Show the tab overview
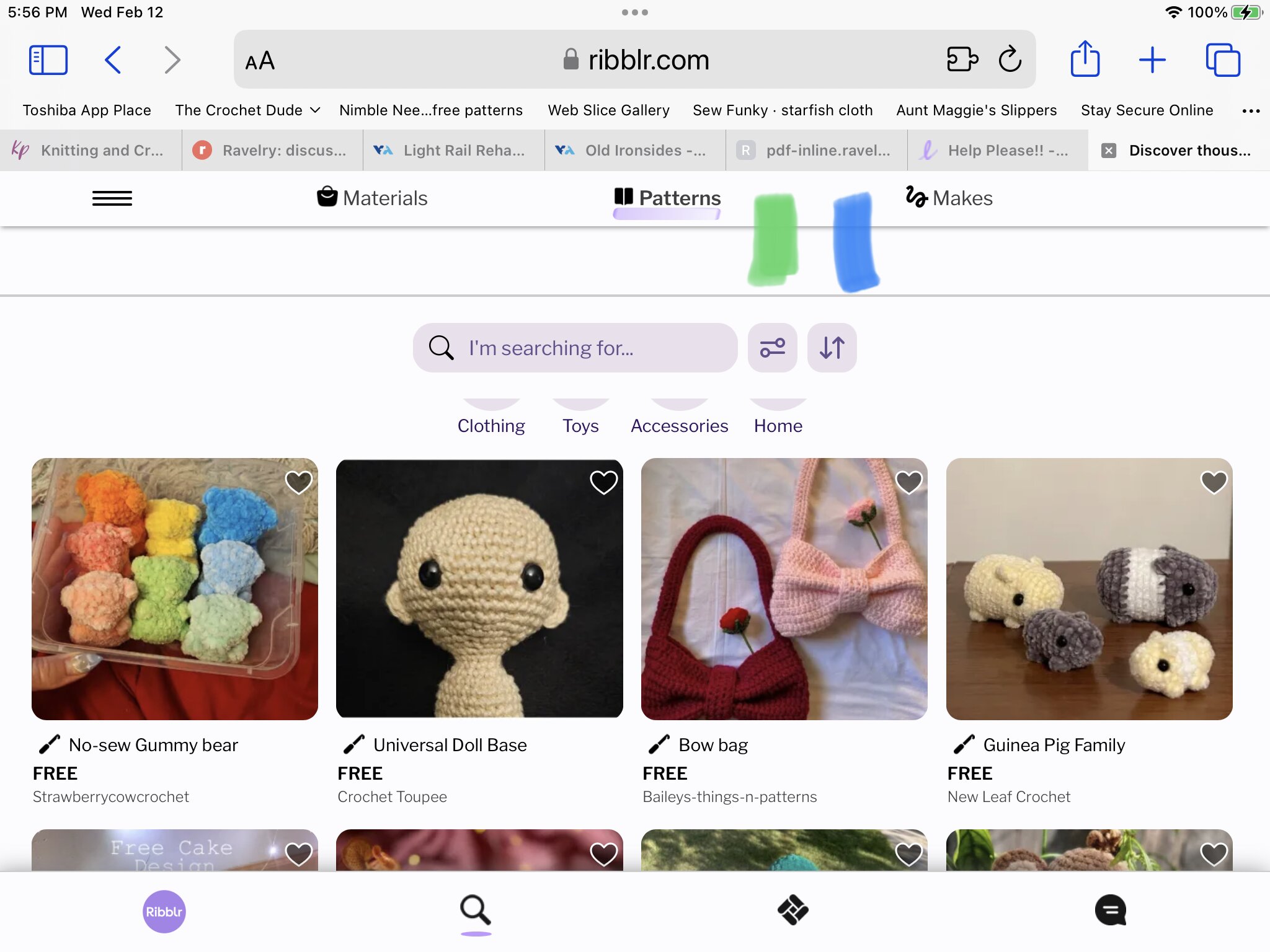 (1223, 60)
